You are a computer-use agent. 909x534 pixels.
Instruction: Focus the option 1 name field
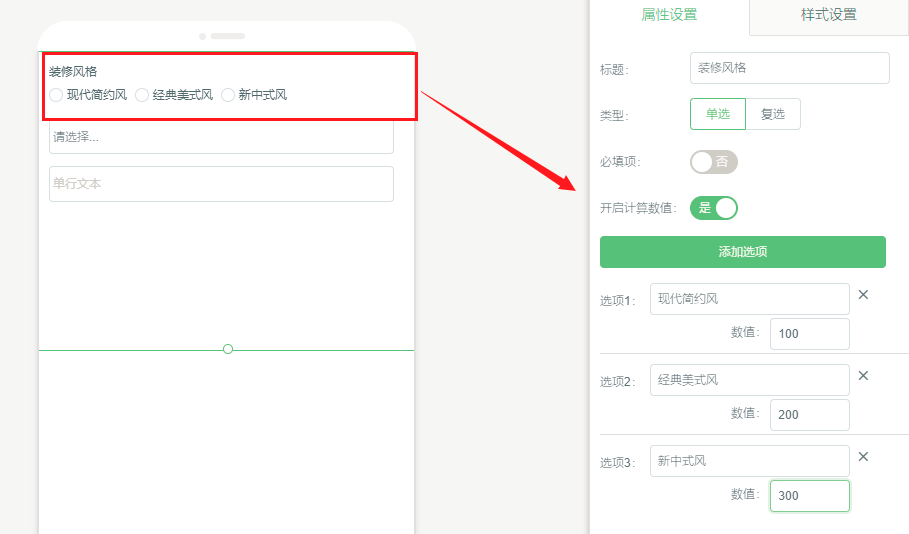749,299
